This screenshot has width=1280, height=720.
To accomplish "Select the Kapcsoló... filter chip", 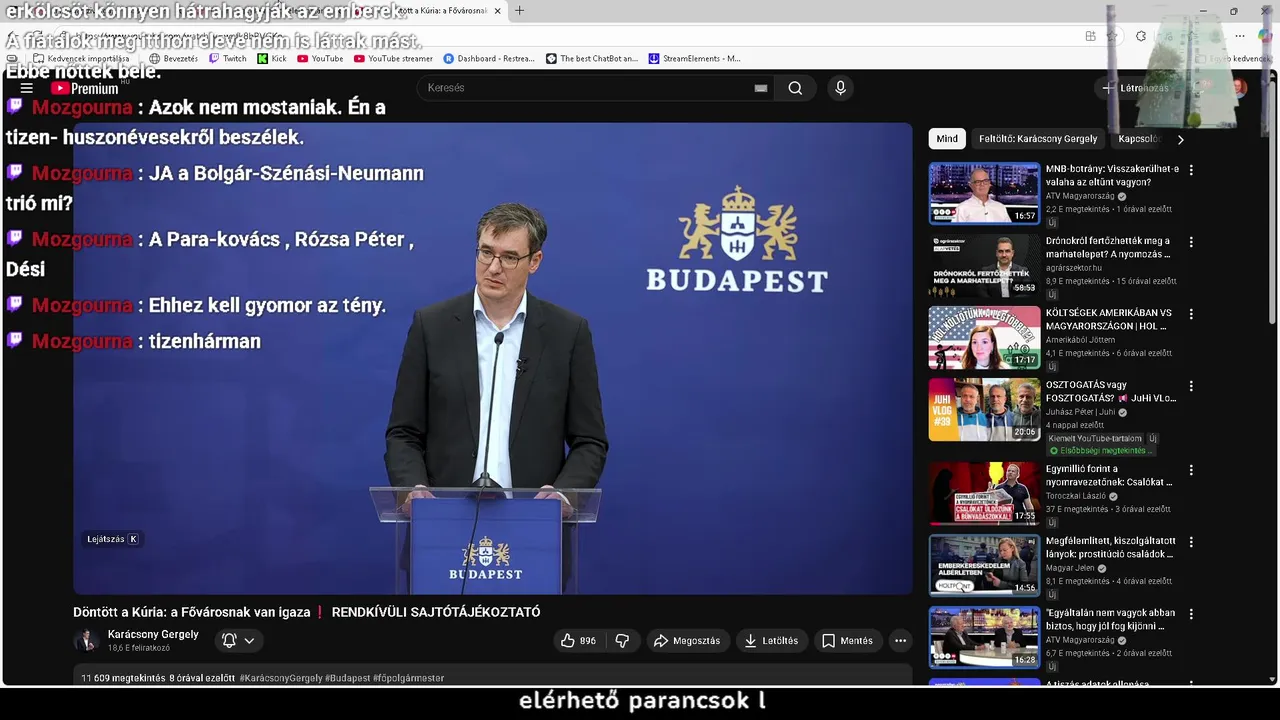I will (1138, 139).
